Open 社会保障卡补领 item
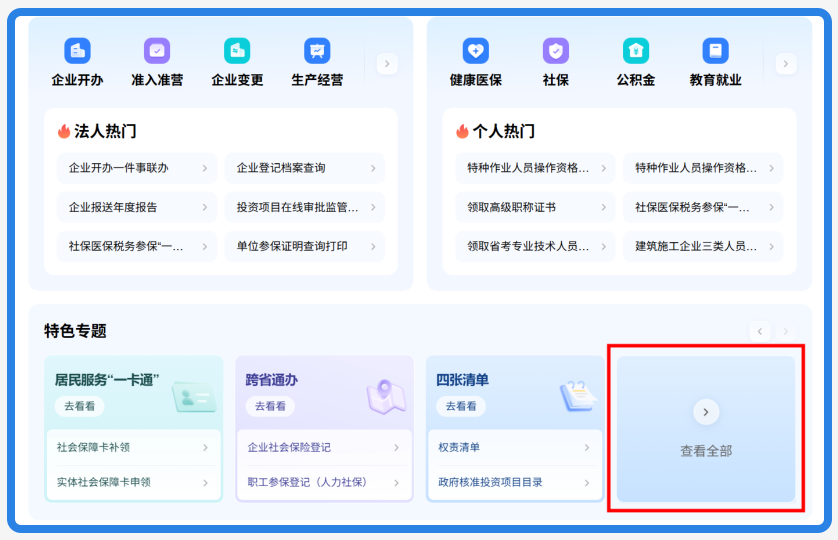This screenshot has height=540, width=838. pyautogui.click(x=133, y=448)
